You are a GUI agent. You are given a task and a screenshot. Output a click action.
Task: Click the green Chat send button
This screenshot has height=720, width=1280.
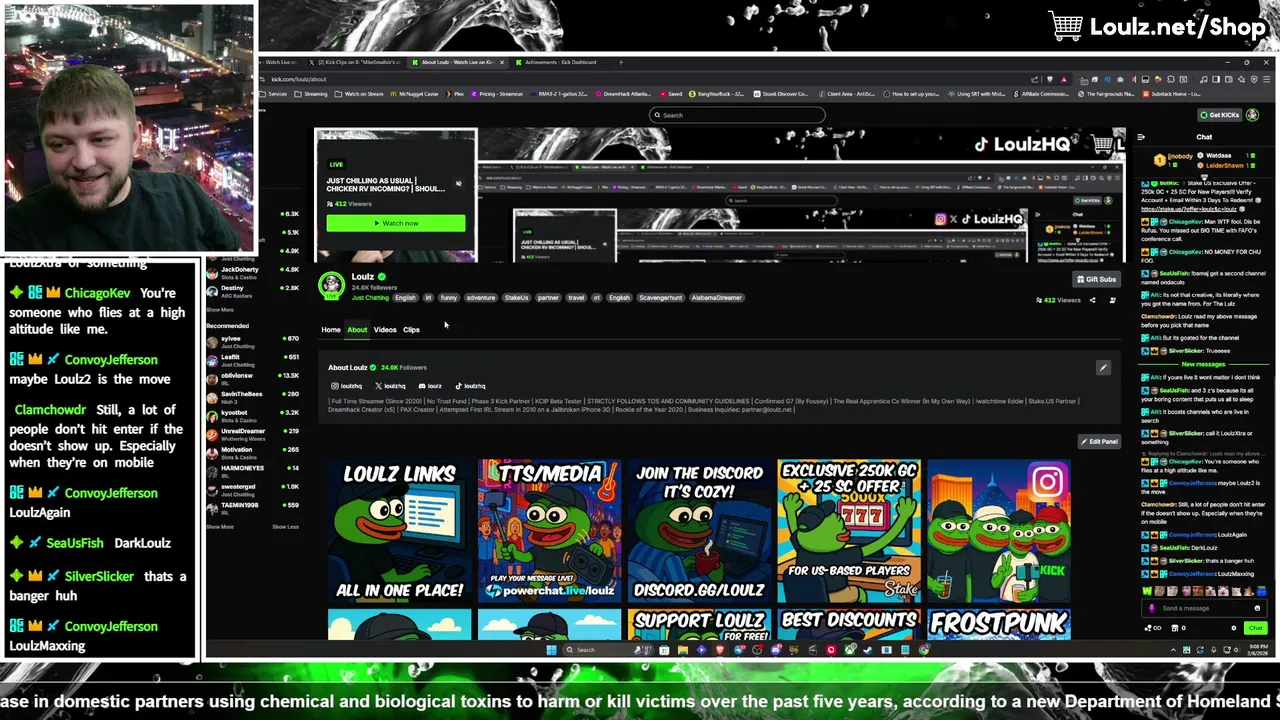1255,628
